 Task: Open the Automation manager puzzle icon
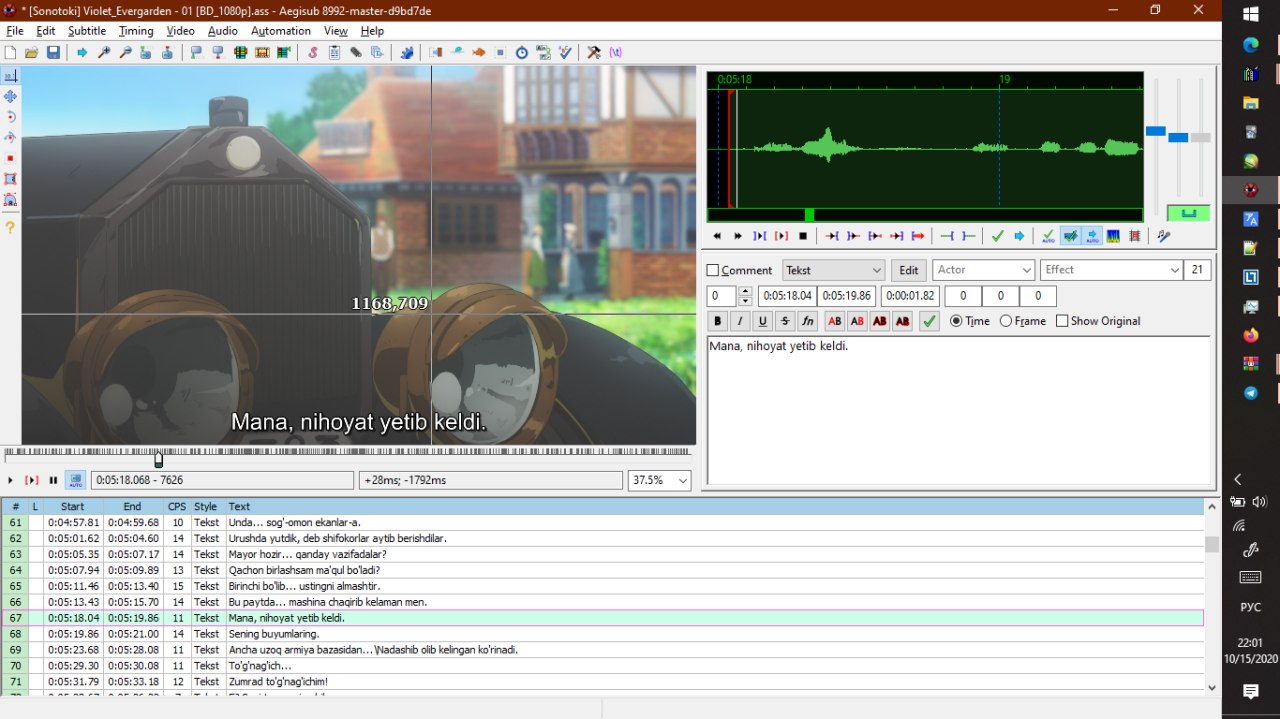[x=407, y=52]
